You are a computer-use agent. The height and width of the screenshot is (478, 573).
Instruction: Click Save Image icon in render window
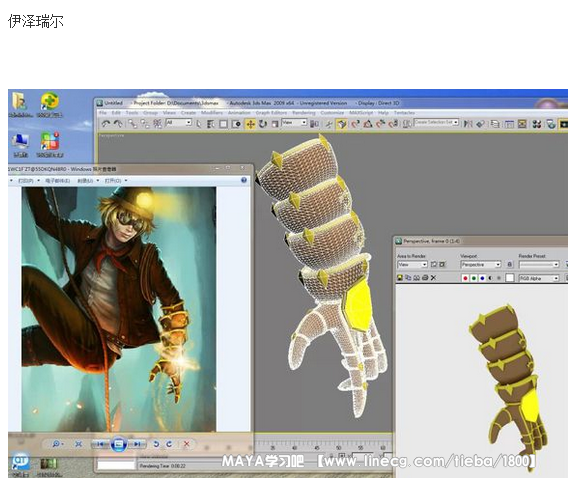click(400, 278)
